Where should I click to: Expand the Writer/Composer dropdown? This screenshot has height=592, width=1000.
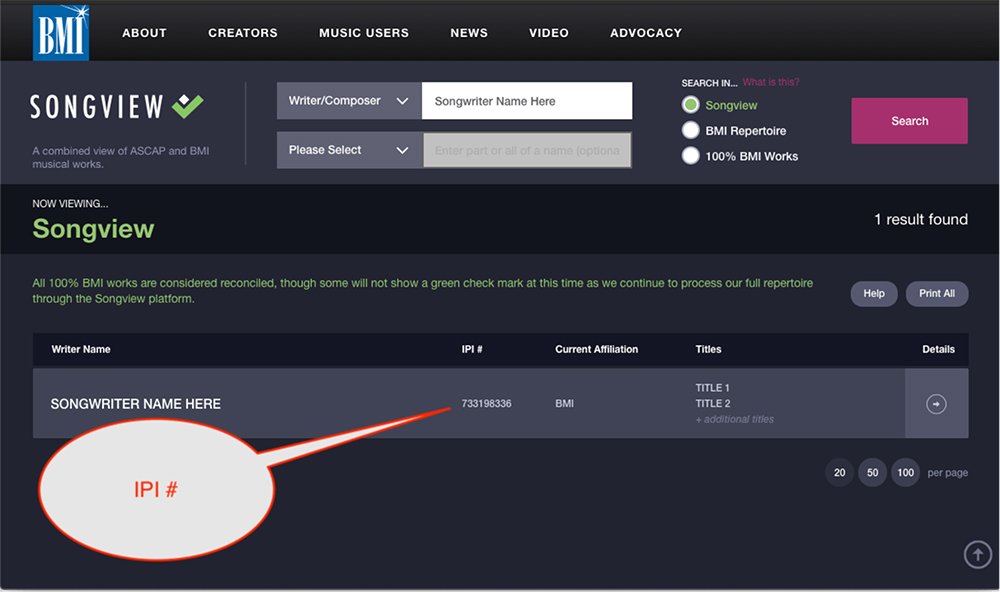coord(348,101)
